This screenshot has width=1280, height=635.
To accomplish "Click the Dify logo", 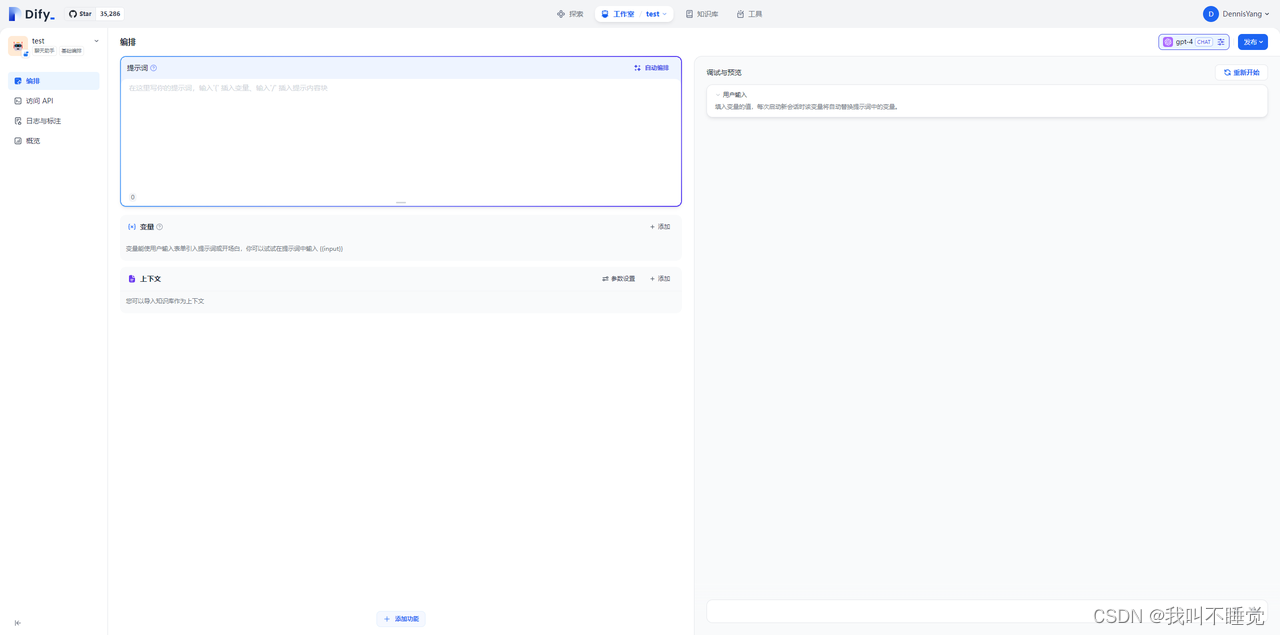I will [x=31, y=14].
